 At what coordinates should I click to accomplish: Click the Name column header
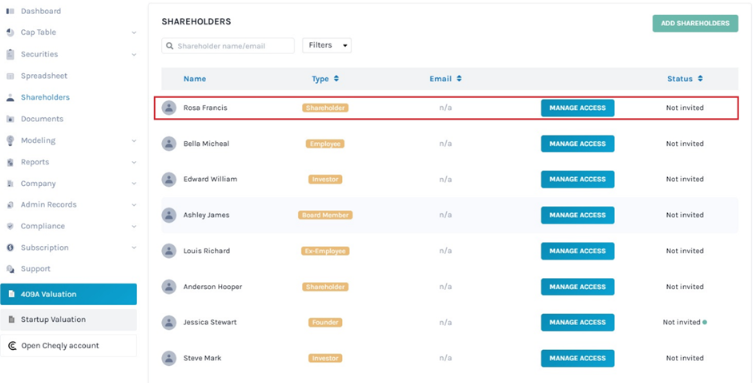coord(195,78)
